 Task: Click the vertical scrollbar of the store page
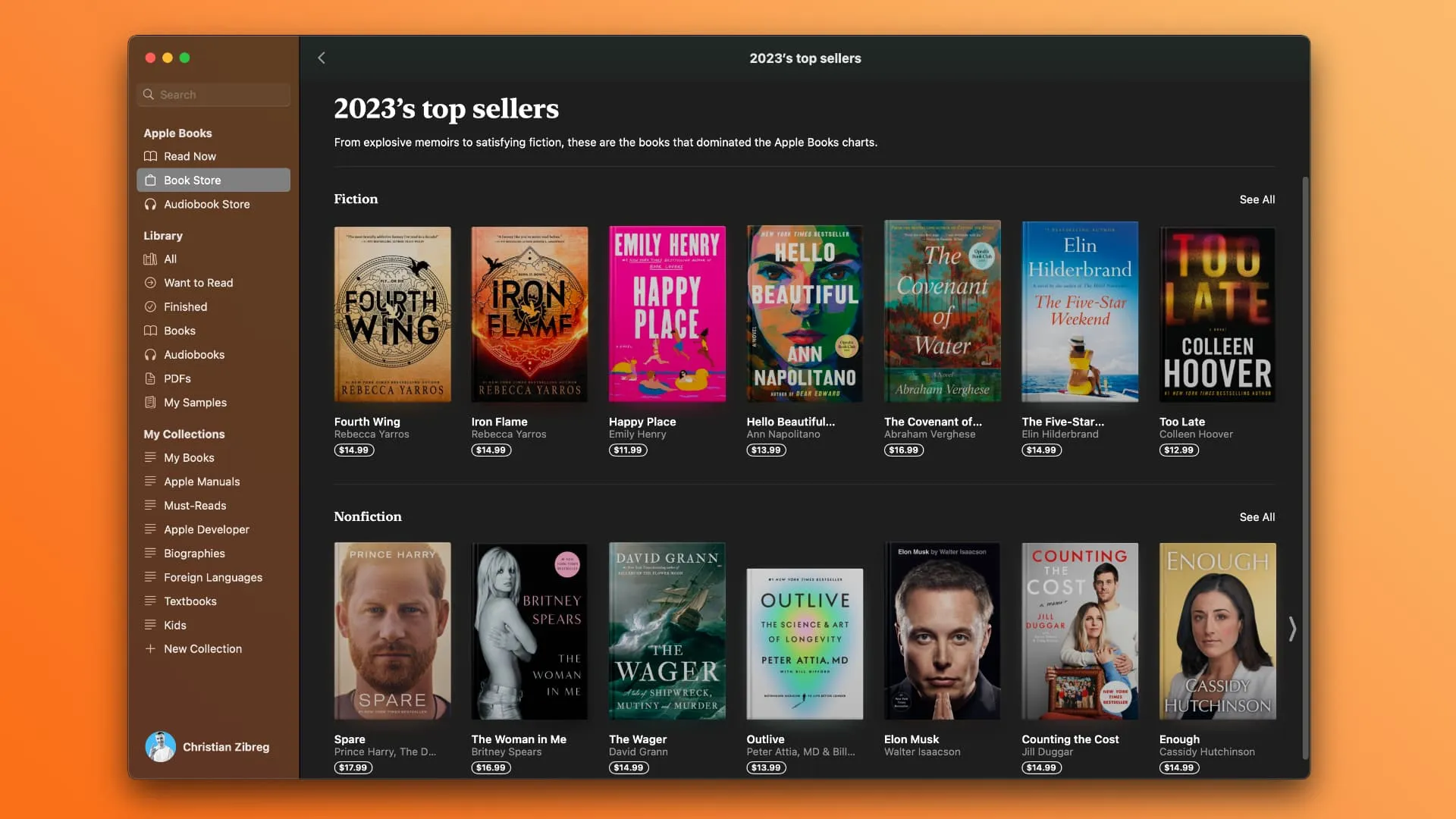pos(1305,466)
